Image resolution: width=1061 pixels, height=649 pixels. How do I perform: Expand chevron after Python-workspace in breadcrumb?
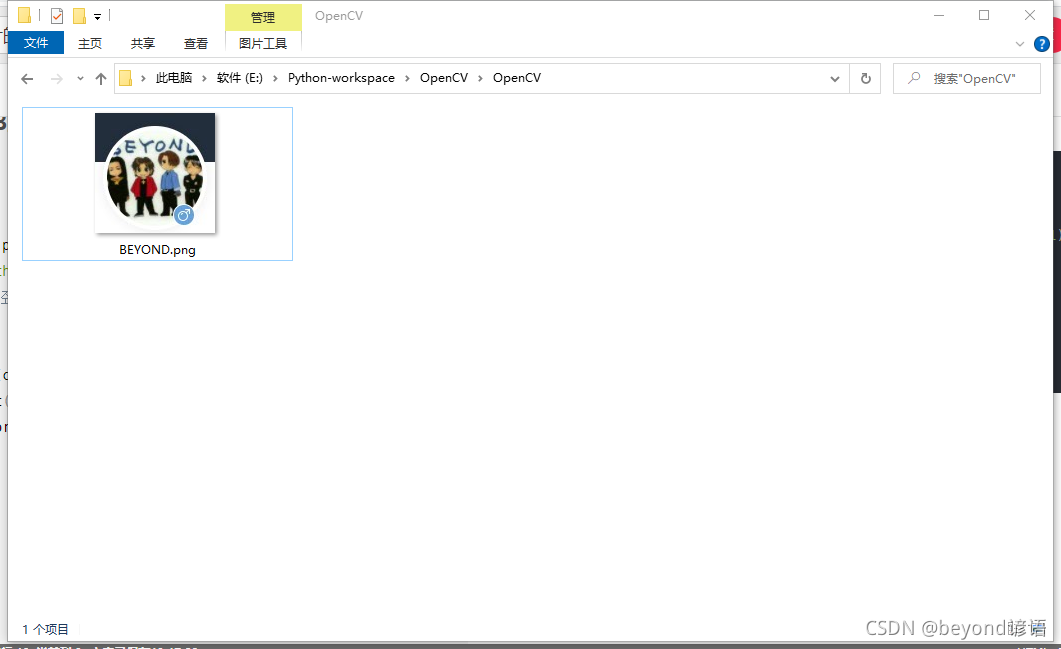tap(407, 79)
